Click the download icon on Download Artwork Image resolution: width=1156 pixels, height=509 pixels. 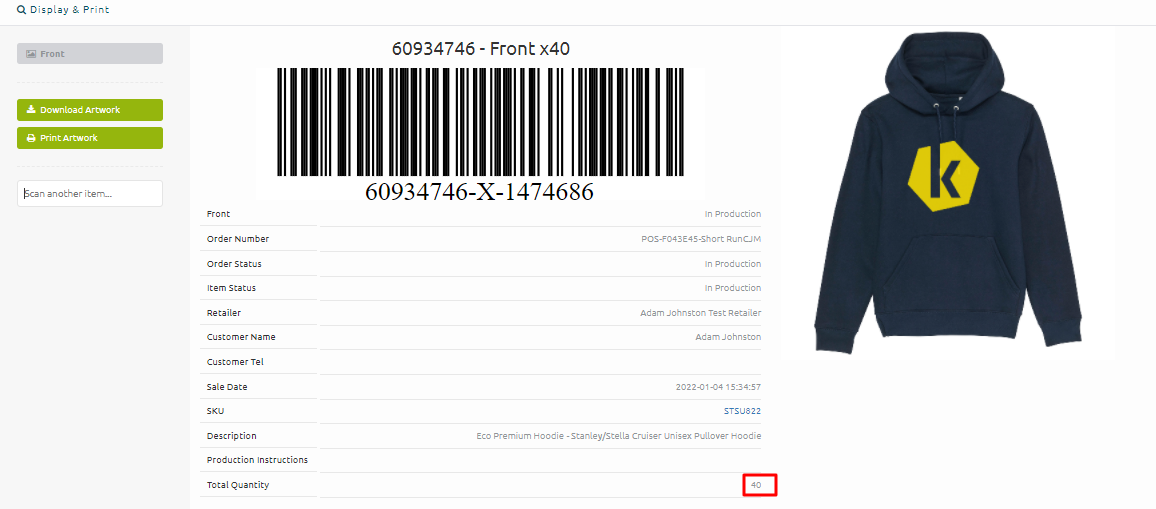click(x=31, y=110)
